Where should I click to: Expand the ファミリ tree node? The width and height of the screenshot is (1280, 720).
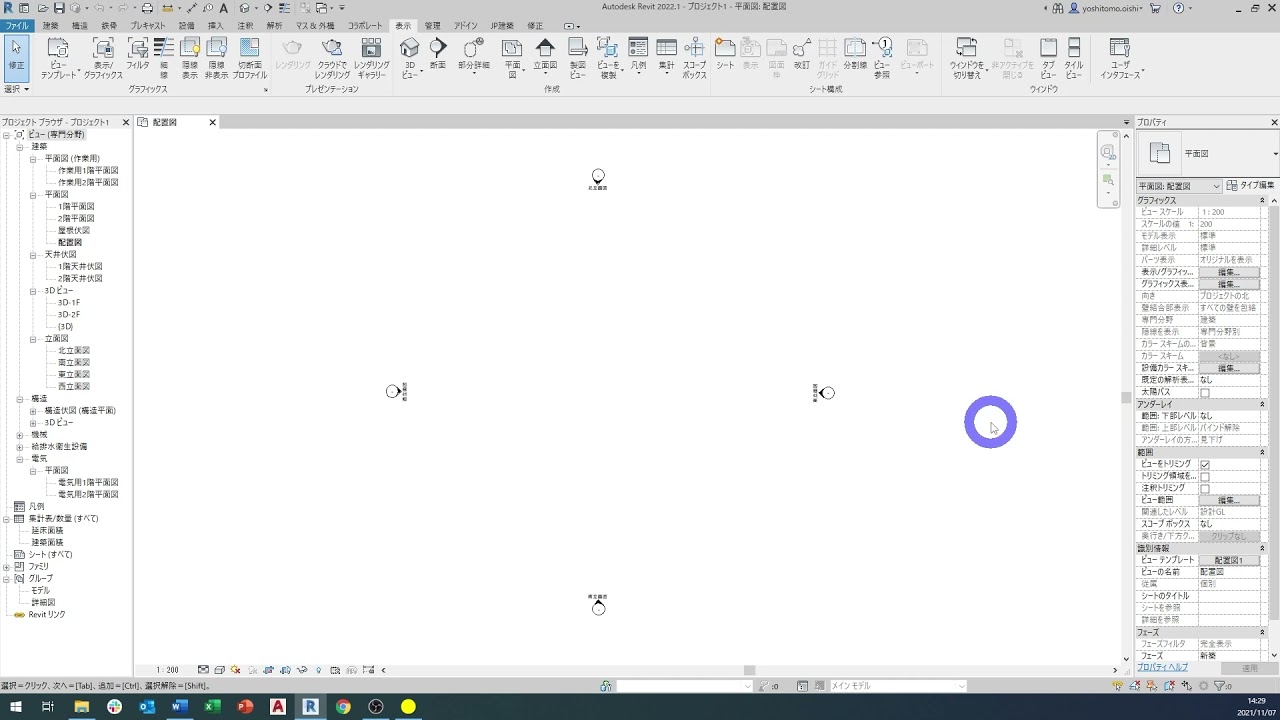tap(6, 567)
